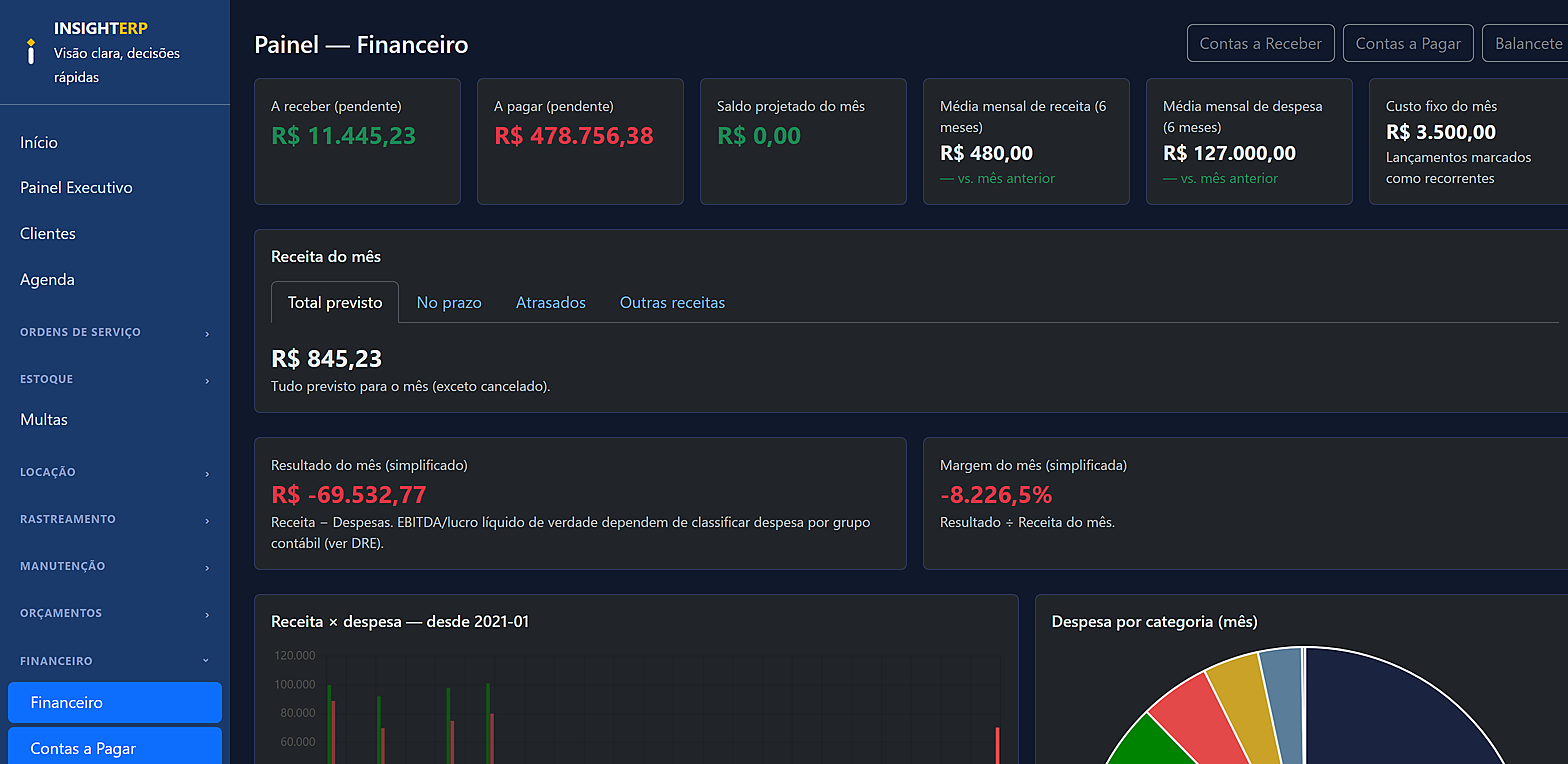This screenshot has height=764, width=1568.
Task: Expand the Locação section chevron
Action: (x=207, y=473)
